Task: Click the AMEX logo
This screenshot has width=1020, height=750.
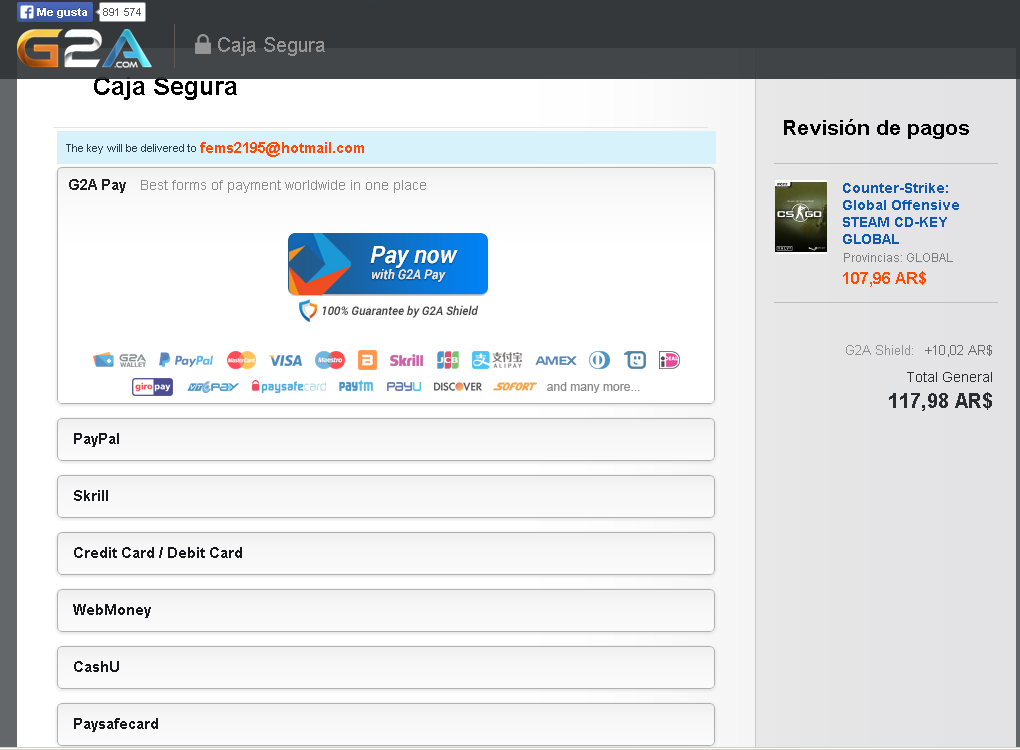Action: click(x=556, y=360)
